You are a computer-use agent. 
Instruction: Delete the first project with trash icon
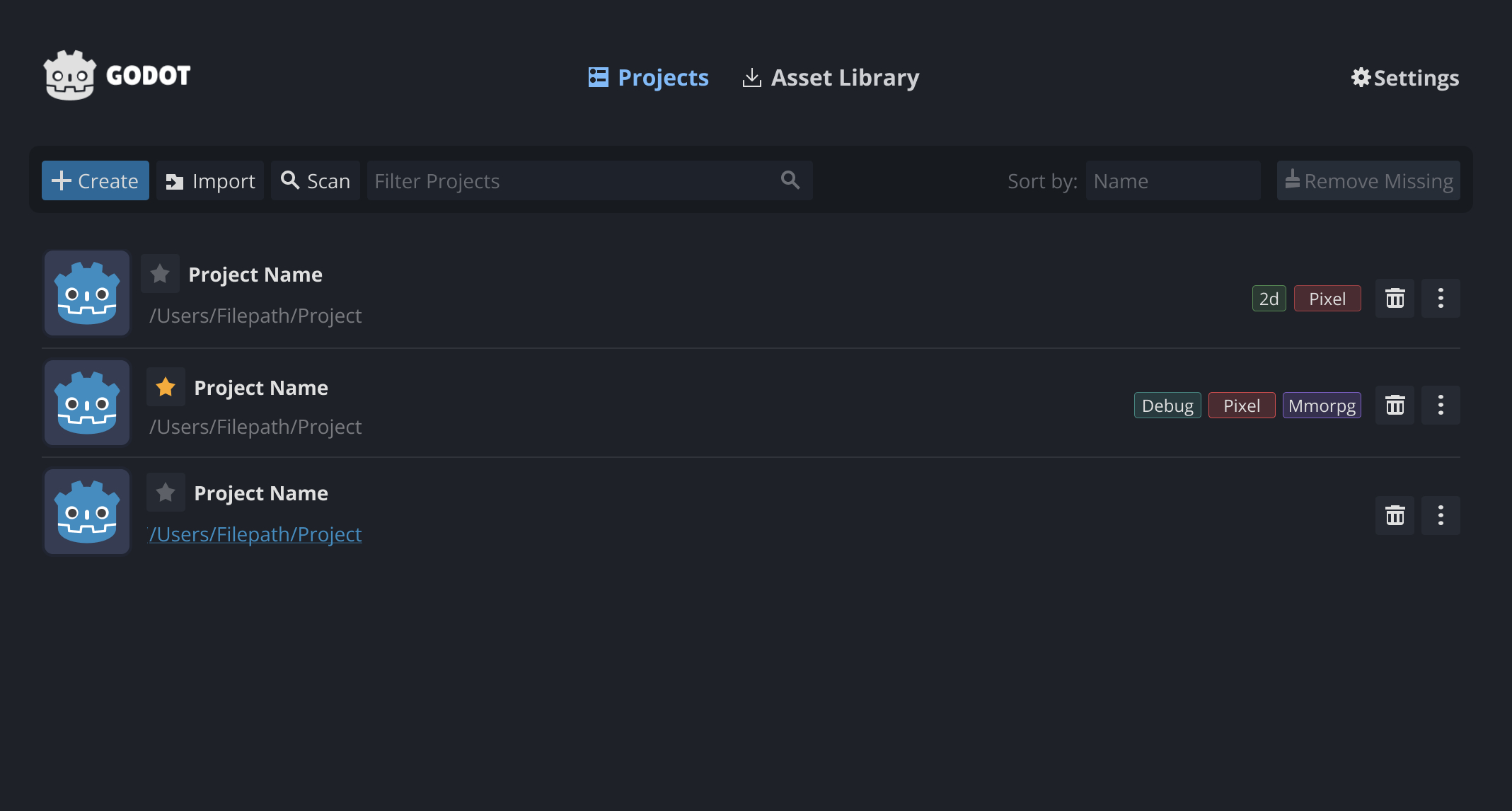[1395, 298]
